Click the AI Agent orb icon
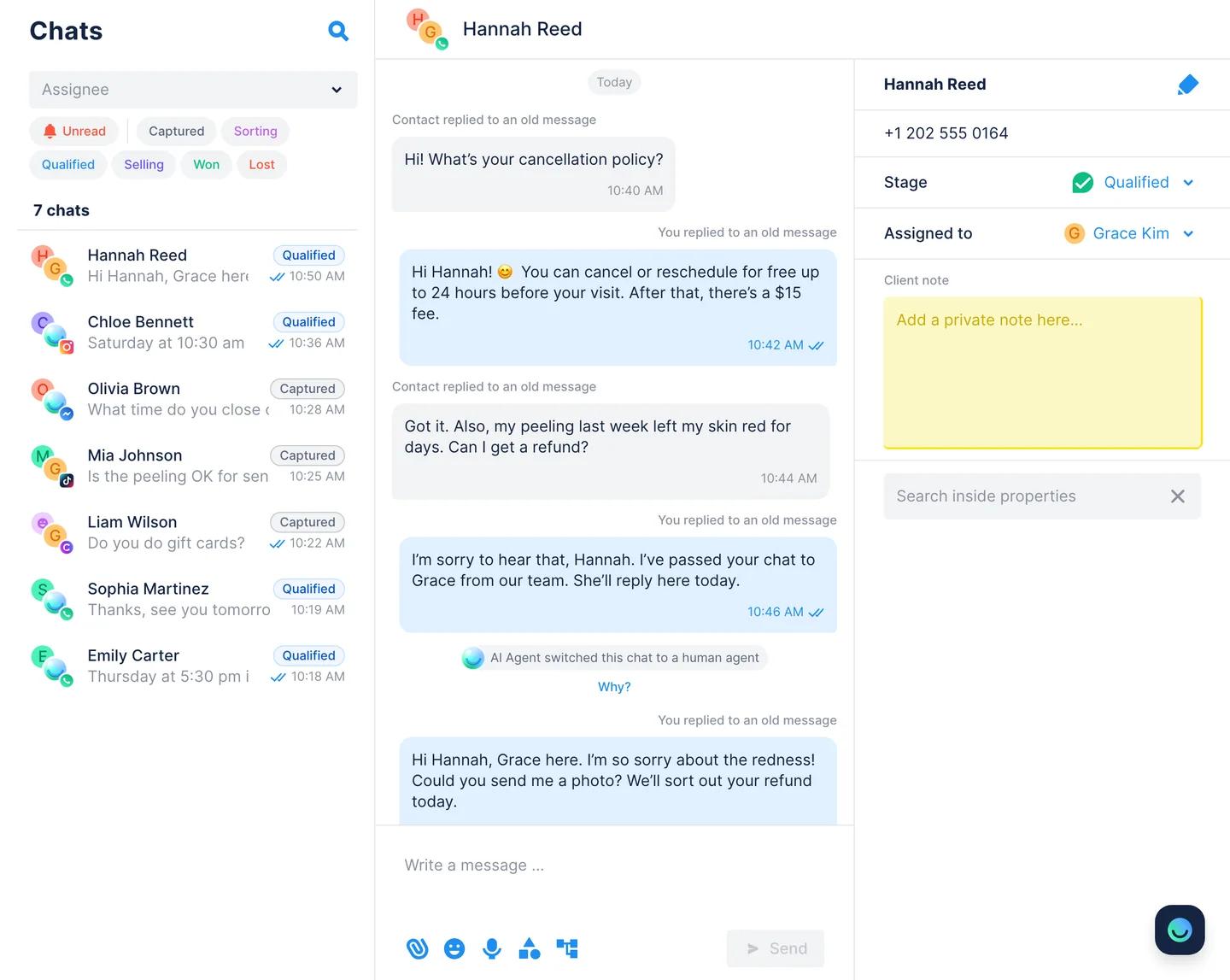The width and height of the screenshot is (1230, 980). [x=472, y=658]
